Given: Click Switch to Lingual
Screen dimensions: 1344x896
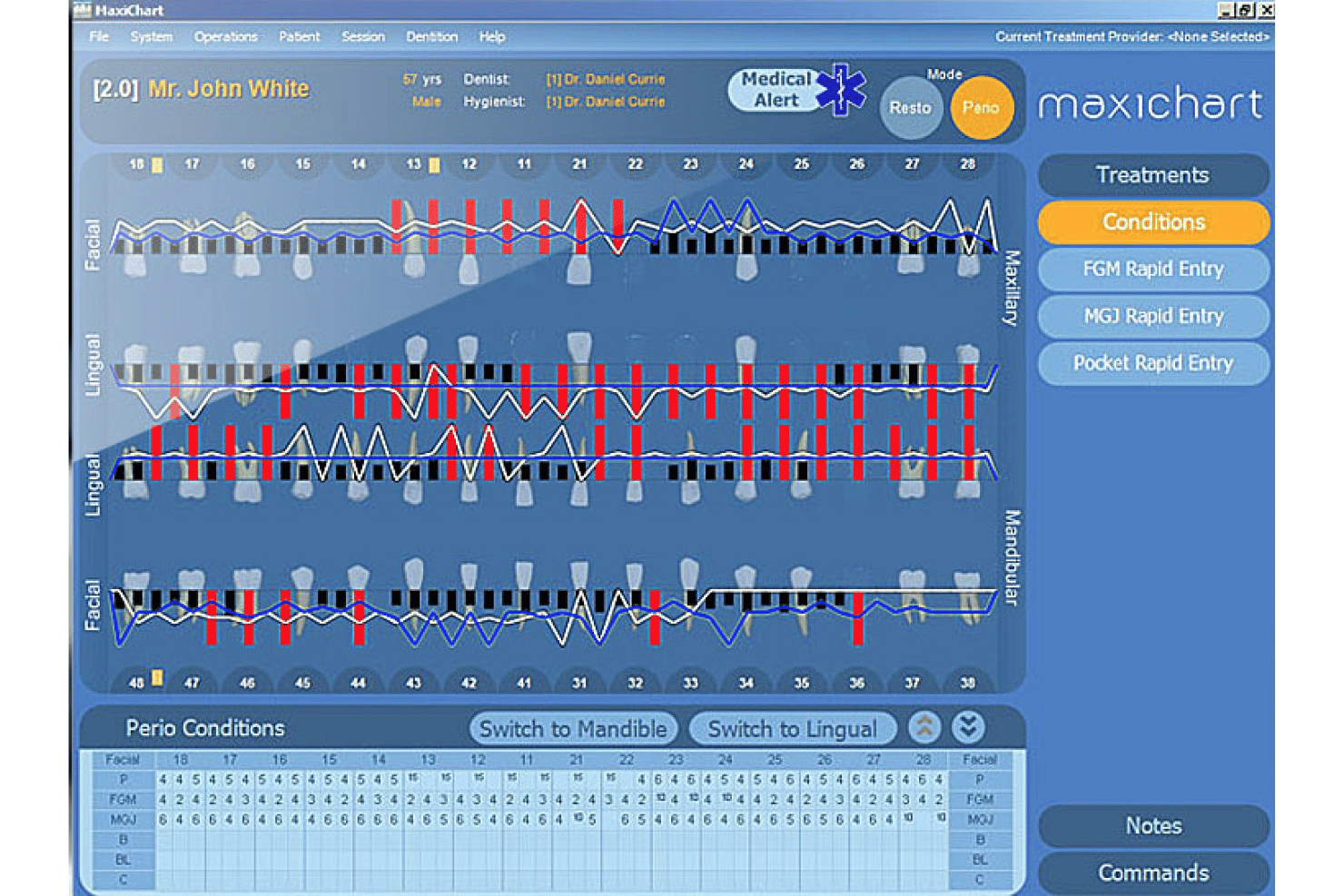Looking at the screenshot, I should 793,729.
